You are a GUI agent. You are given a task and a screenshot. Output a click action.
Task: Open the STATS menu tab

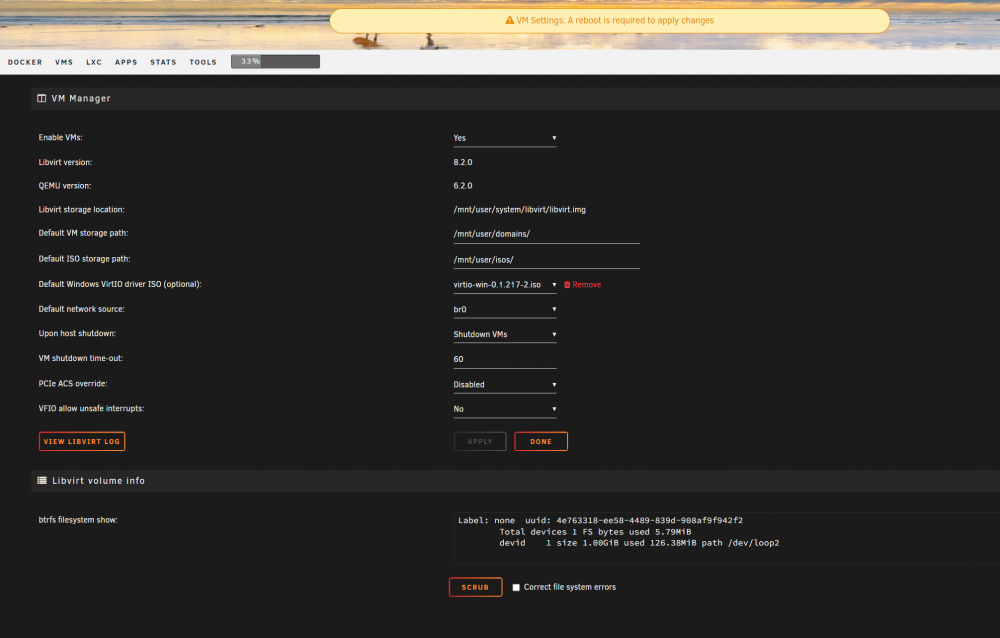(163, 62)
